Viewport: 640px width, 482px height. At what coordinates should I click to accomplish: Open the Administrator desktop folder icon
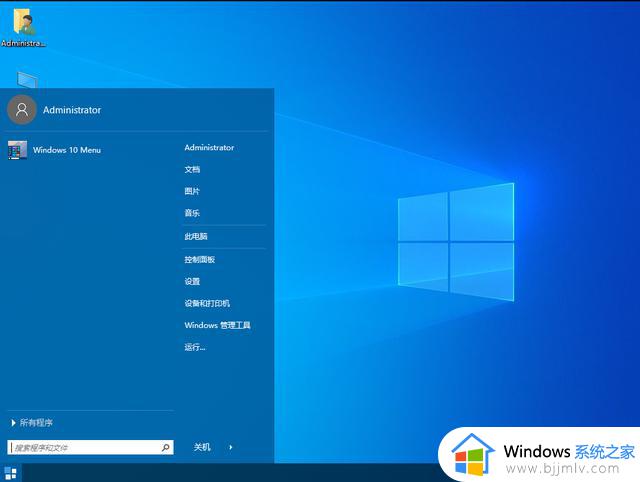[x=23, y=28]
